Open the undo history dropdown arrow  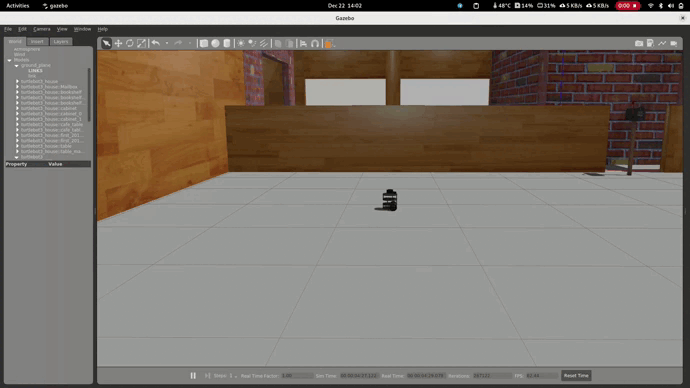click(x=167, y=43)
